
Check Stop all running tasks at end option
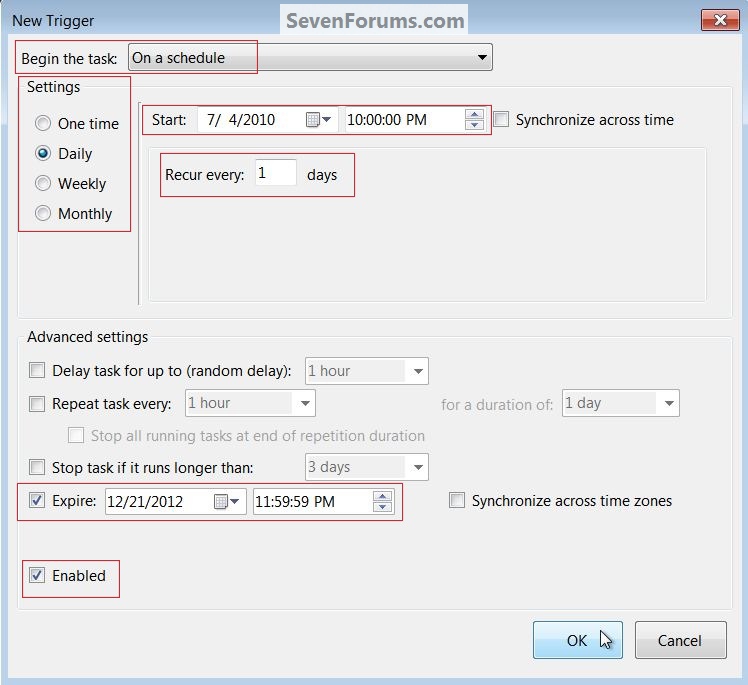point(76,435)
